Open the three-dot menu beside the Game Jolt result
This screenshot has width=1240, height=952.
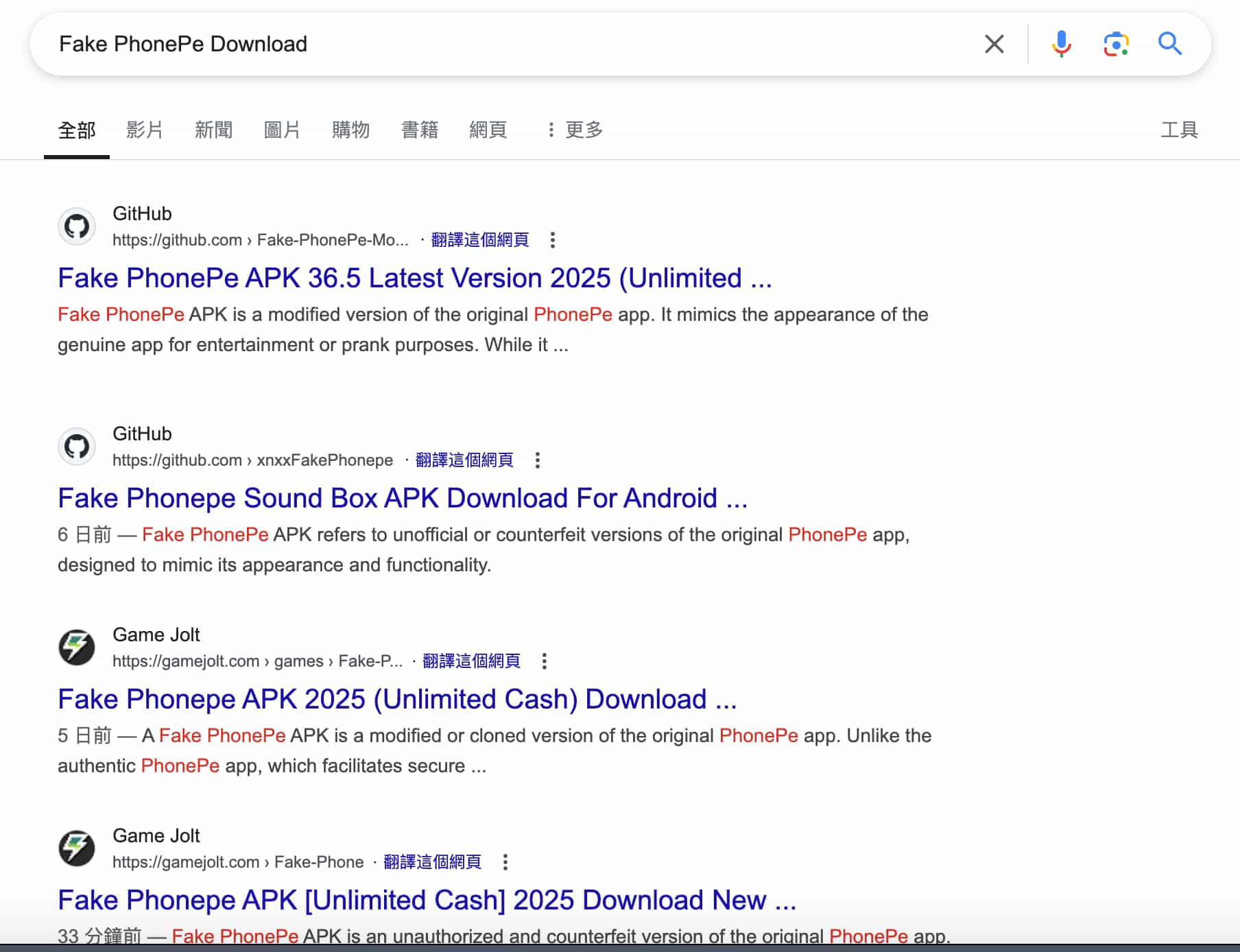(545, 661)
